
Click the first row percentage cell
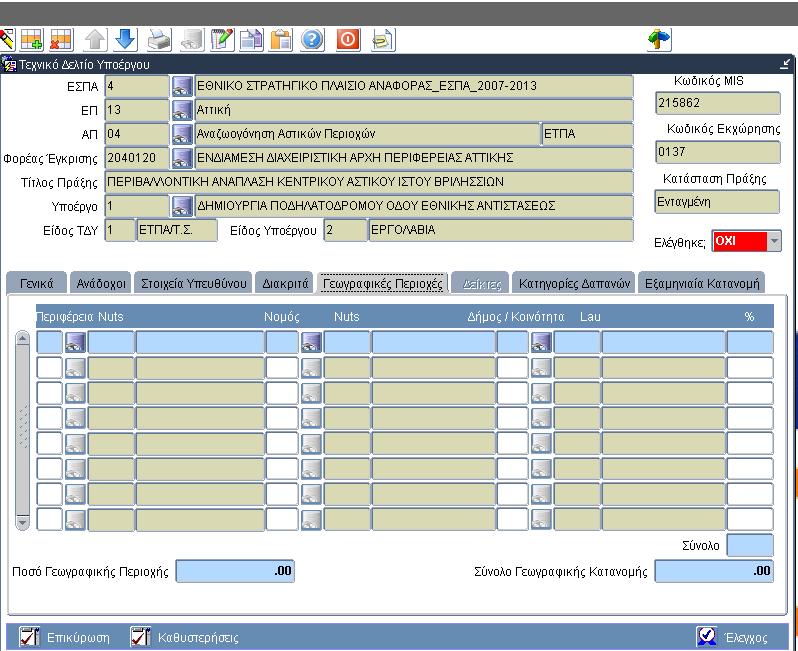click(750, 342)
